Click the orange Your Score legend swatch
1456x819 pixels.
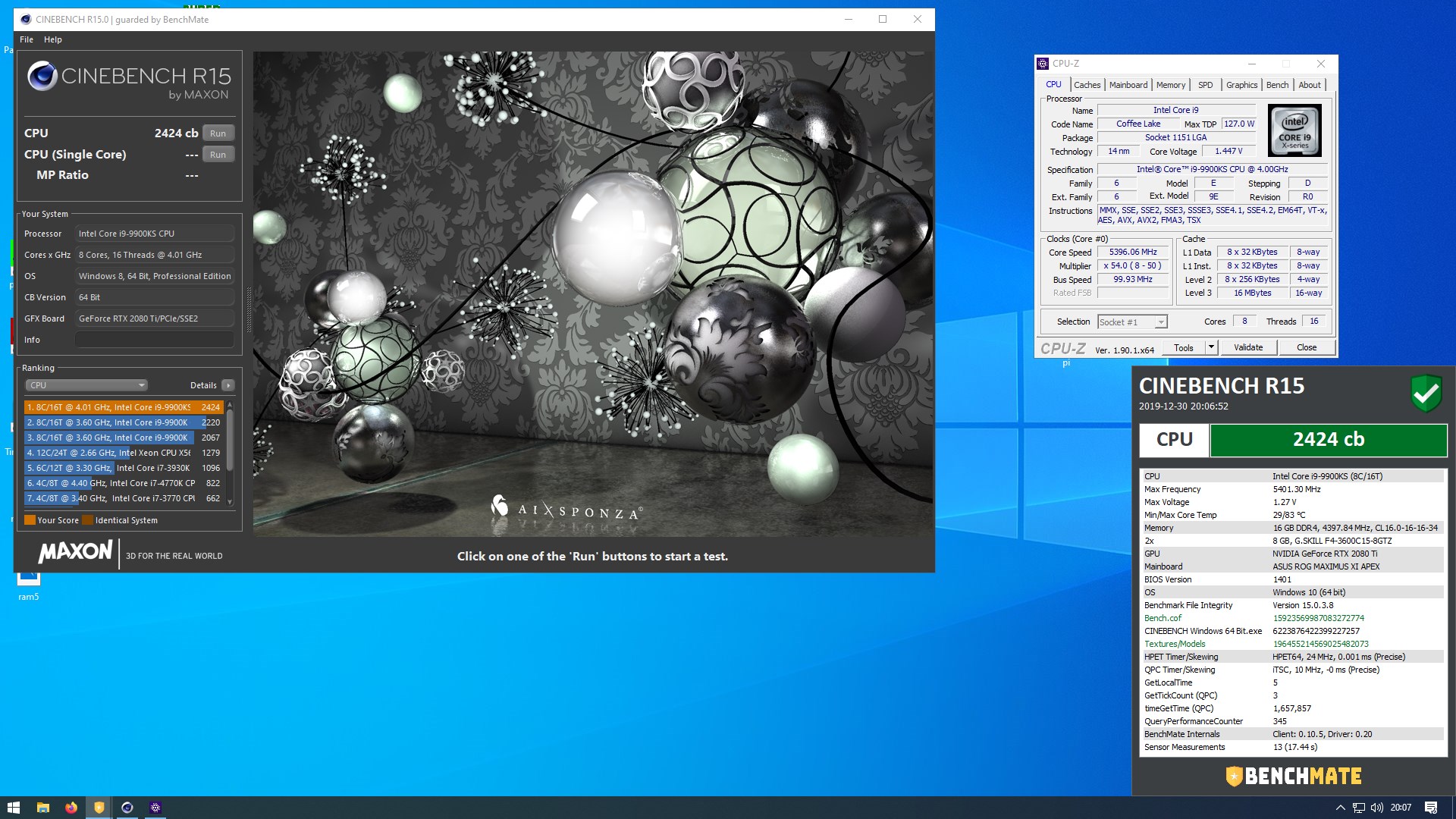pos(30,520)
